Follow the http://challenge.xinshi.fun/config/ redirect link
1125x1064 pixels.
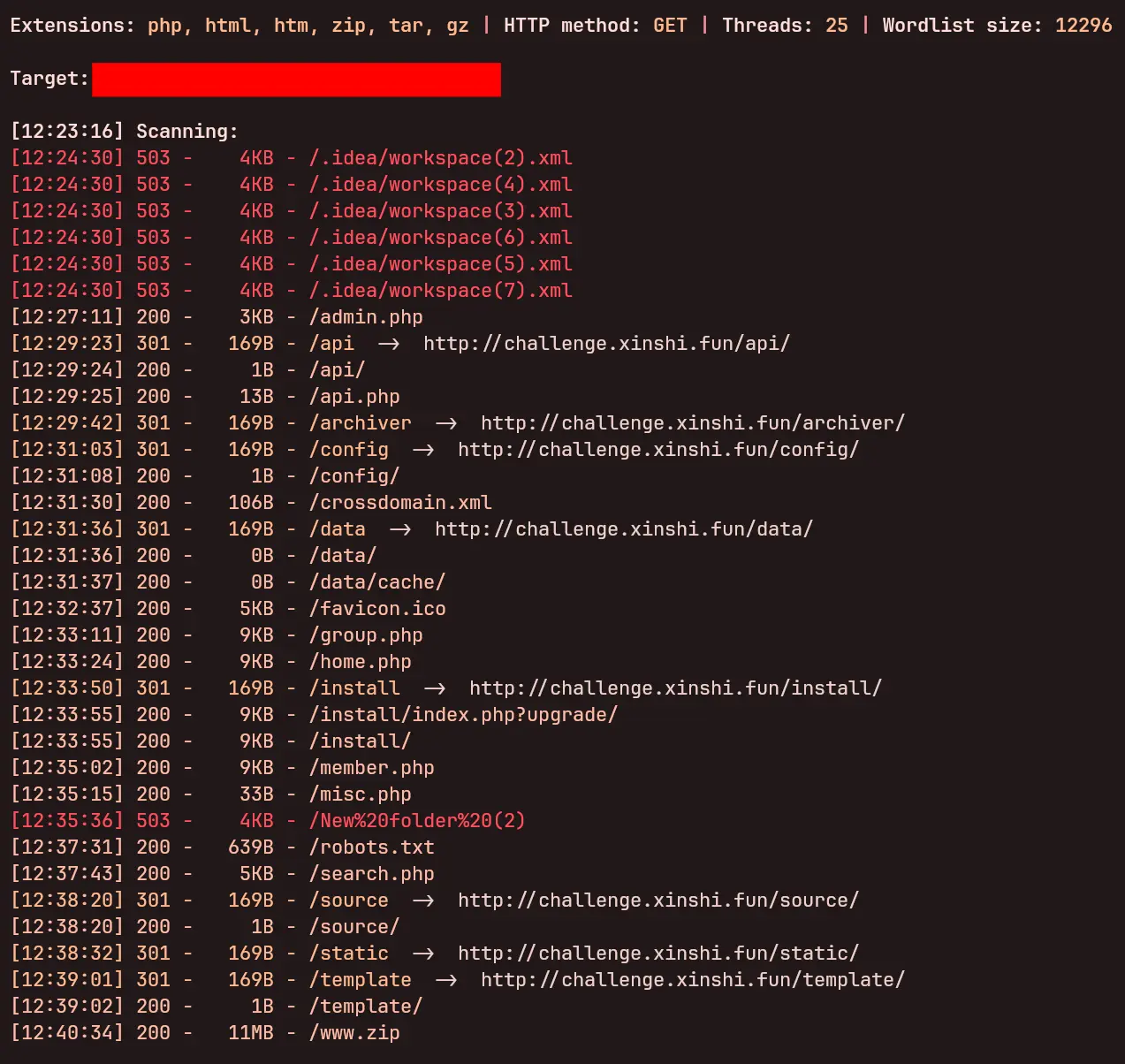click(x=658, y=450)
